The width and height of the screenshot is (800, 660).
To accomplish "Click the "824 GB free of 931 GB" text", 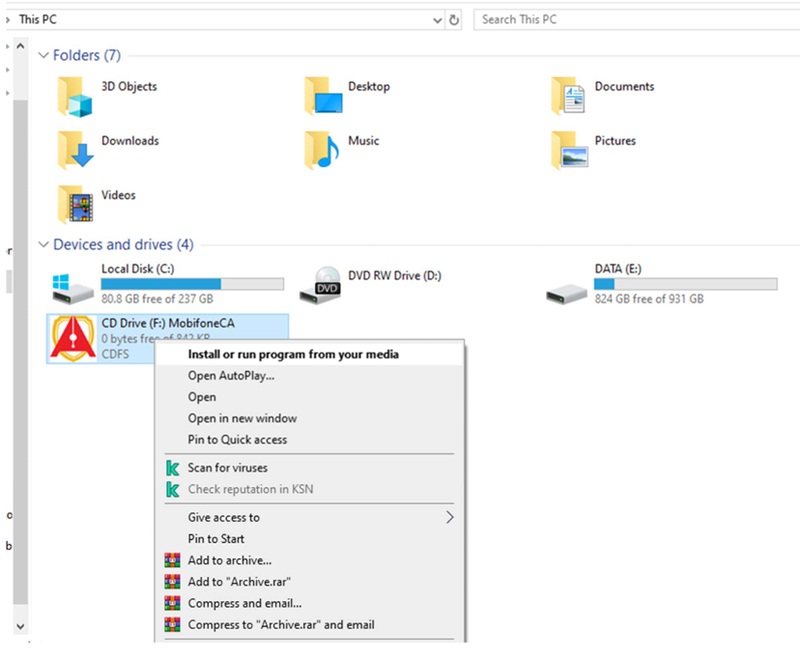I will click(649, 299).
